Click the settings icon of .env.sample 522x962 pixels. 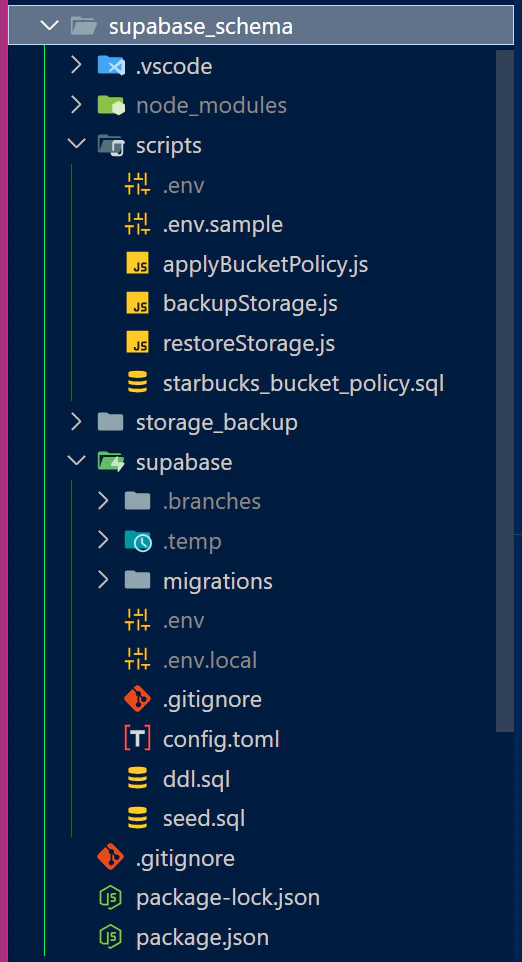[137, 224]
